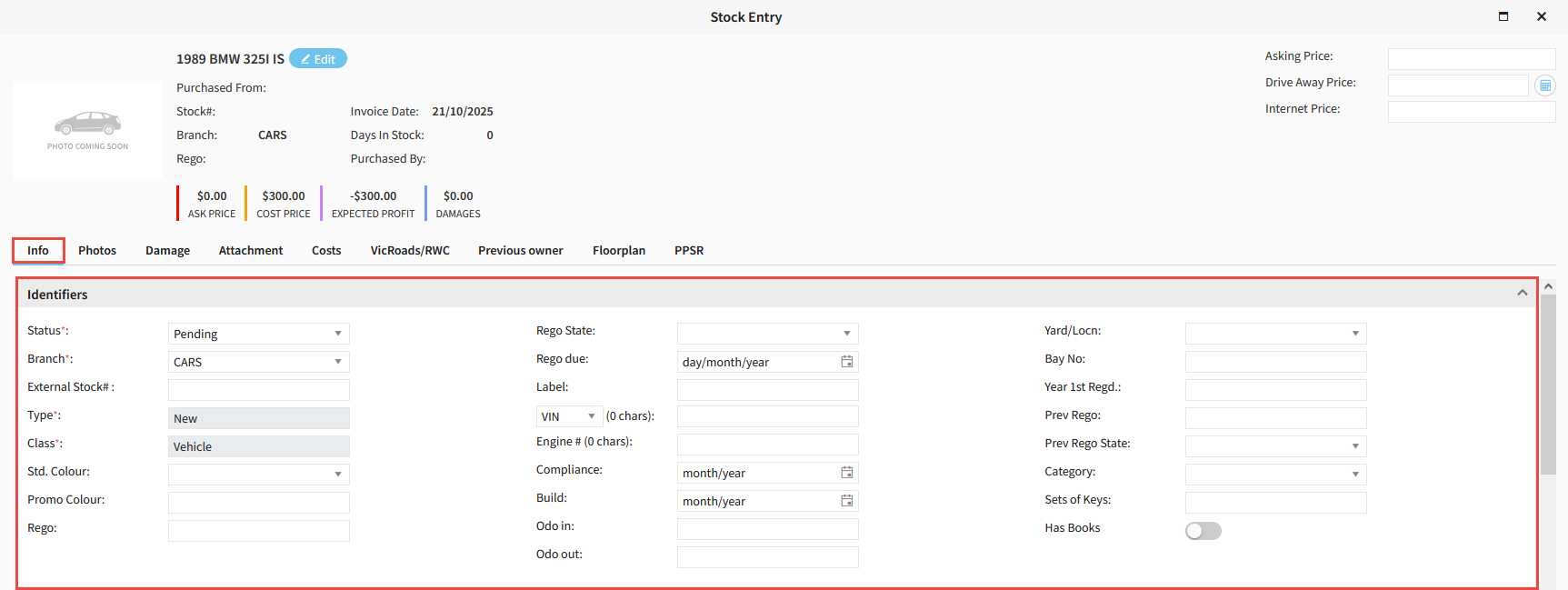Image resolution: width=1568 pixels, height=590 pixels.
Task: Open the Compliance date calendar picker
Action: (x=846, y=473)
